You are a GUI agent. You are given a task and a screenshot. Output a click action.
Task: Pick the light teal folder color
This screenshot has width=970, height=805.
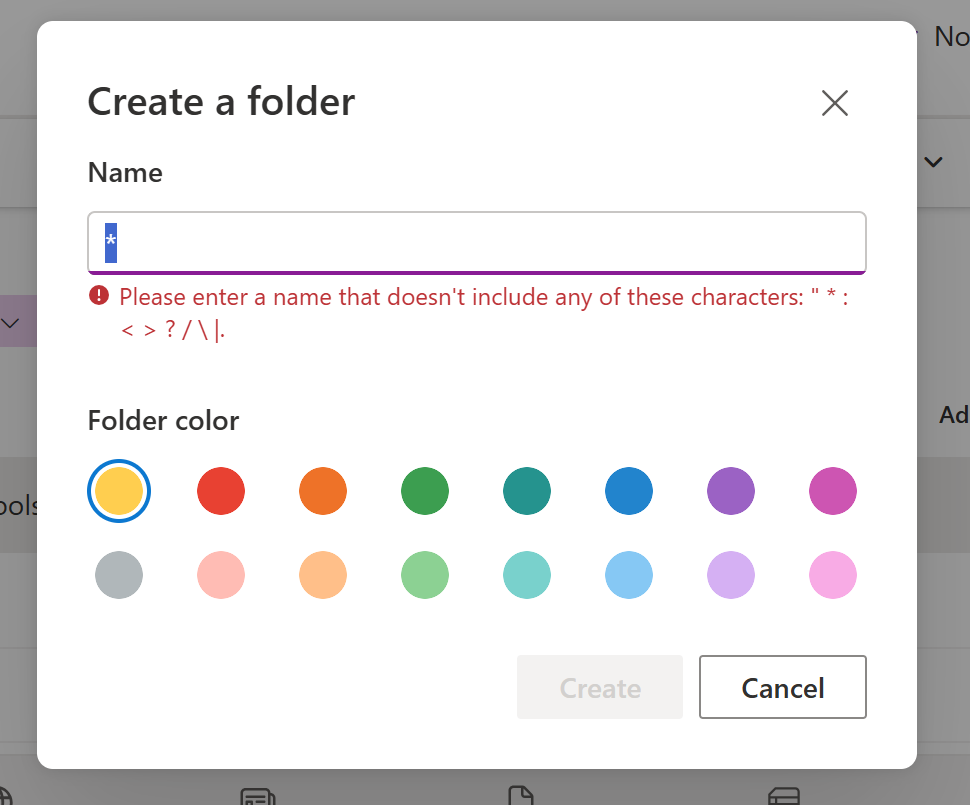(x=527, y=575)
